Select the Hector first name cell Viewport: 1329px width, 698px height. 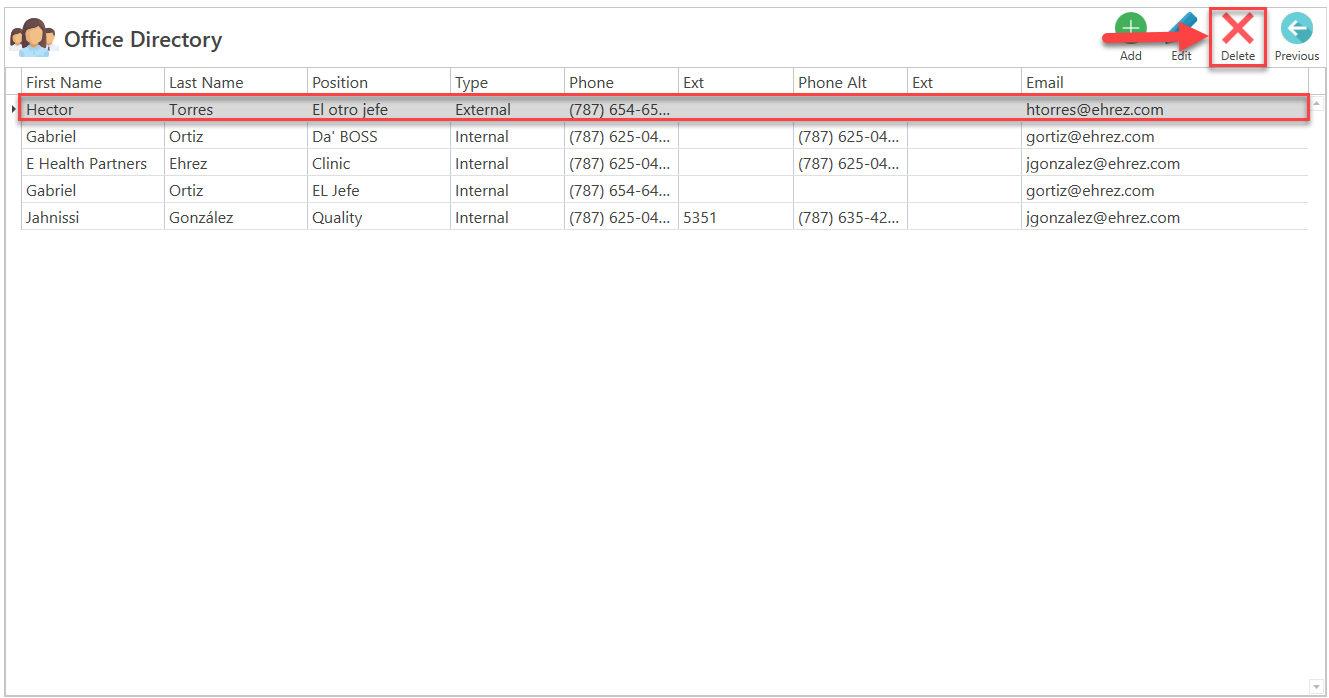tap(93, 109)
